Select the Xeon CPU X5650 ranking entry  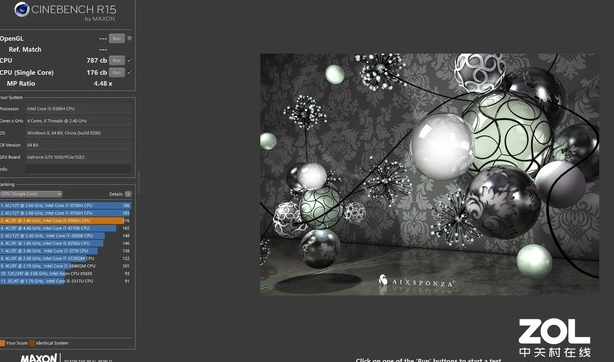coord(65,273)
